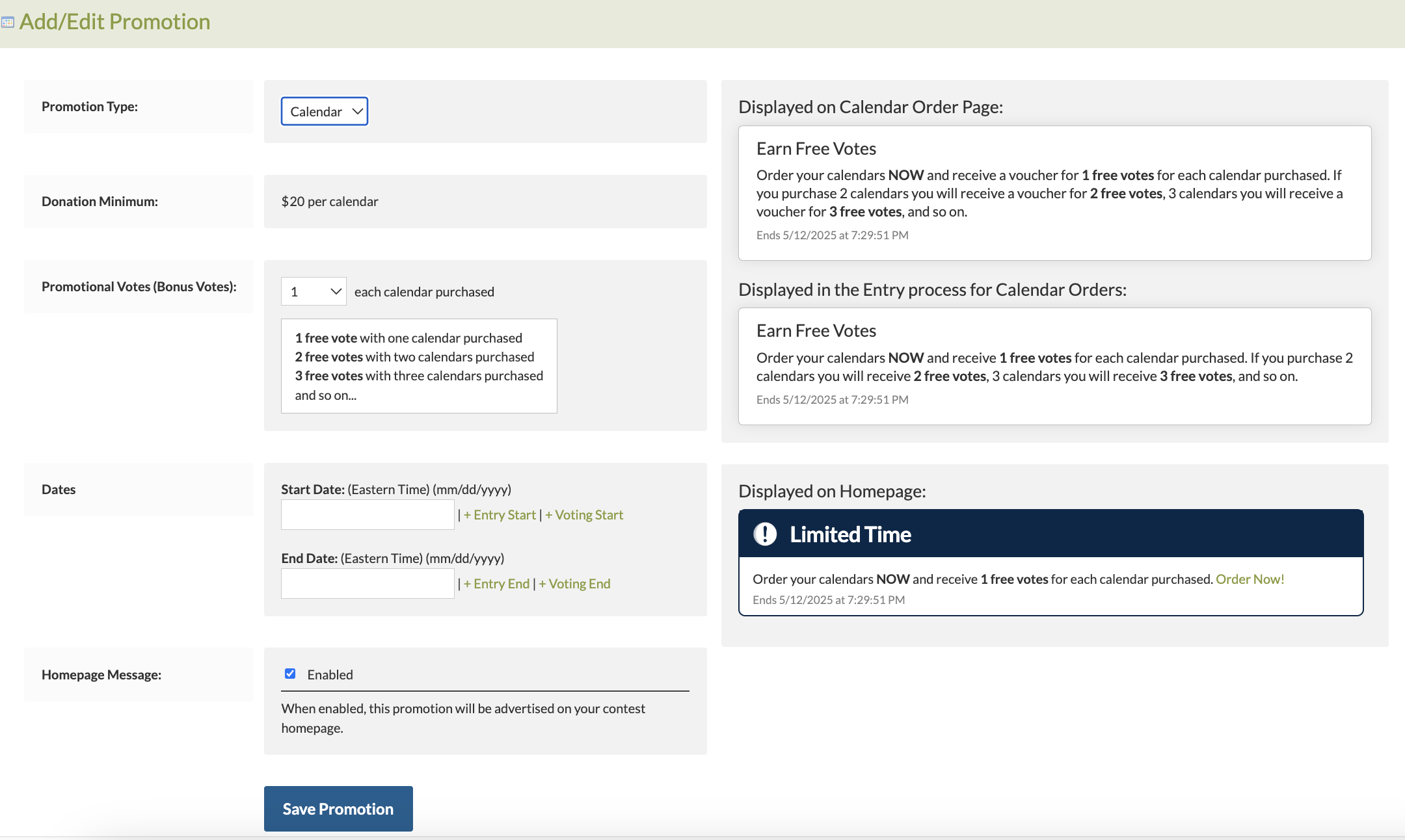Click the Earn Free Votes order page preview
The width and height of the screenshot is (1405, 840).
[1054, 193]
